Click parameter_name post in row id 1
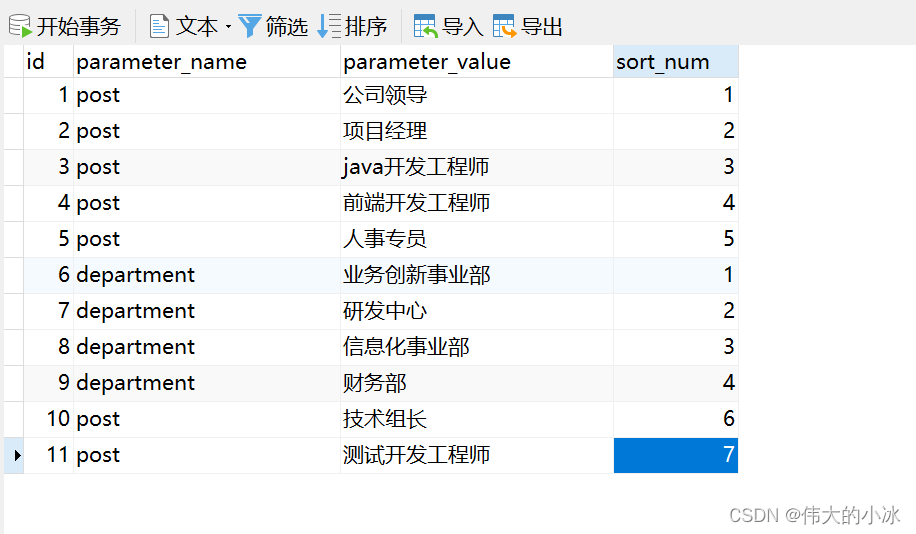This screenshot has width=916, height=534. point(207,95)
